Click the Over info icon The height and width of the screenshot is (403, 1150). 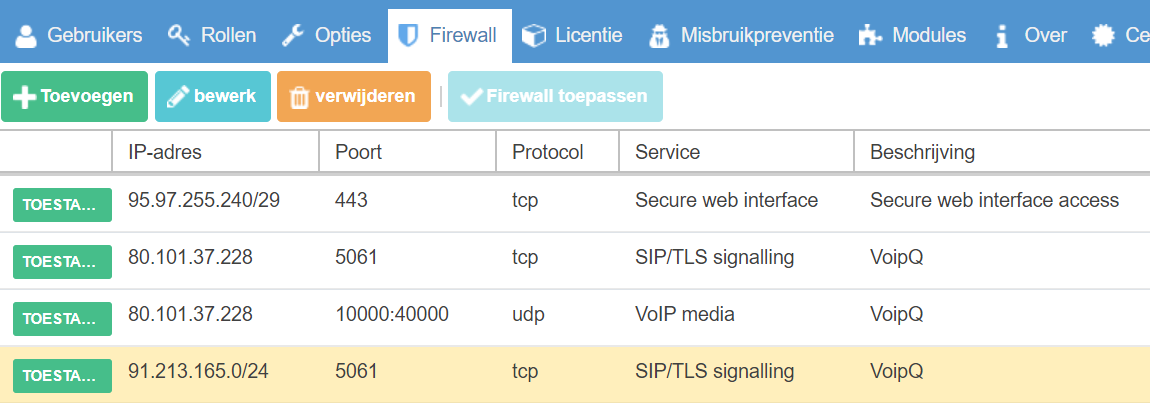(1001, 36)
